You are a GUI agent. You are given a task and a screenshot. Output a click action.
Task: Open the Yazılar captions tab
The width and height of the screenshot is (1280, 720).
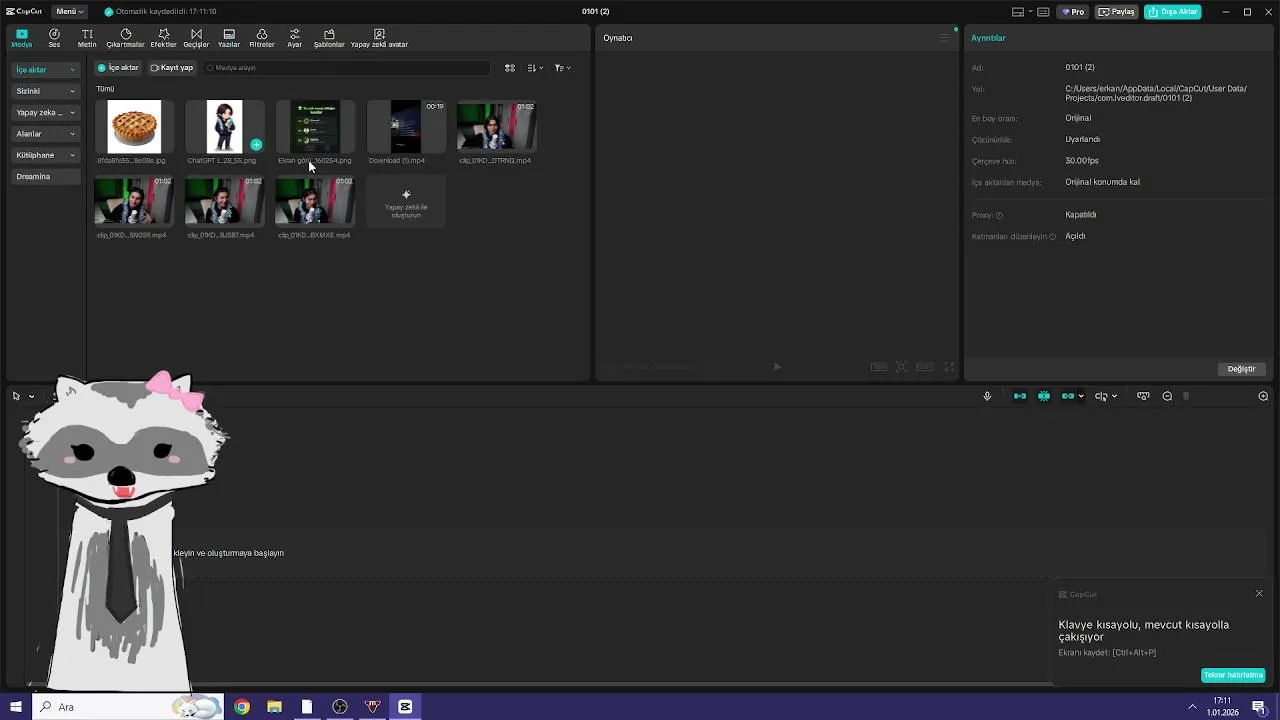(x=229, y=38)
